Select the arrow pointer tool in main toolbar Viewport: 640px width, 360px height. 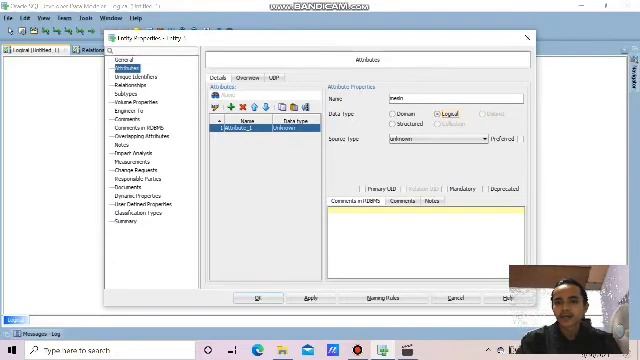coord(11,31)
